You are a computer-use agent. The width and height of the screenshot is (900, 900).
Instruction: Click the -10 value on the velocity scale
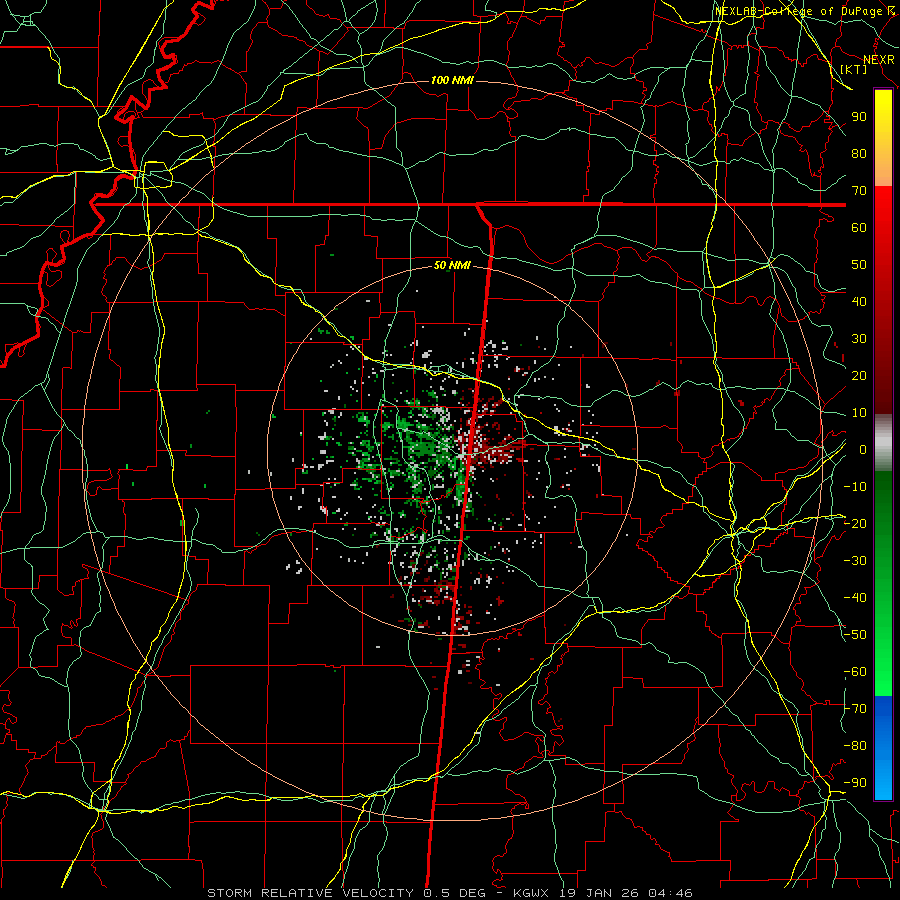855,487
